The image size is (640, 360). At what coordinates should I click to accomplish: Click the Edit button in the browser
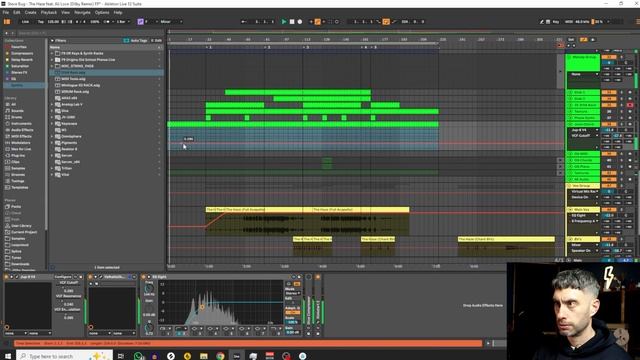(156, 41)
